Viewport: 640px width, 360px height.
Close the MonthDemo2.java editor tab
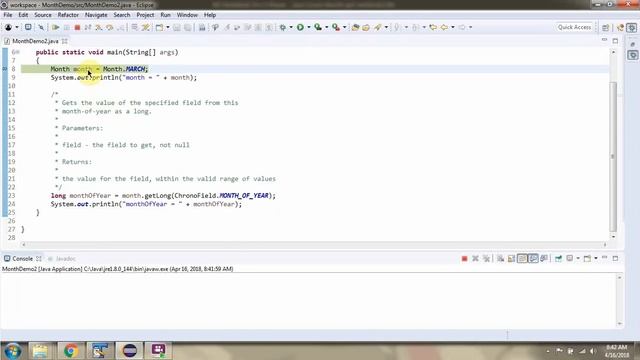pyautogui.click(x=64, y=41)
